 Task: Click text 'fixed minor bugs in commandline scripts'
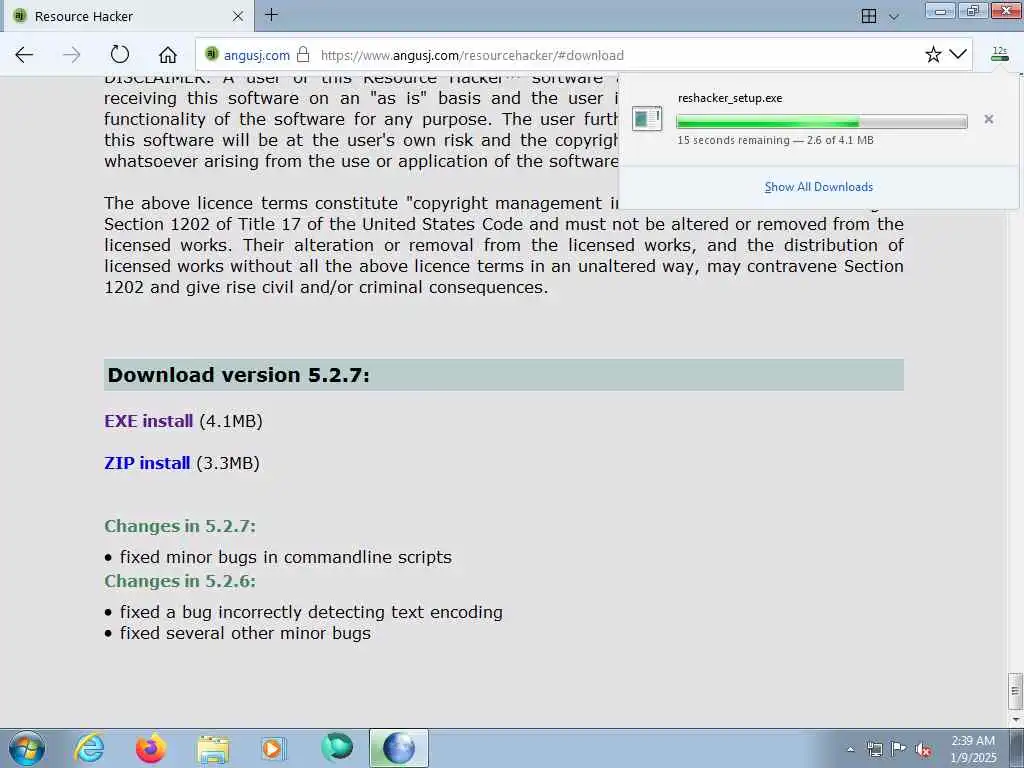click(285, 557)
